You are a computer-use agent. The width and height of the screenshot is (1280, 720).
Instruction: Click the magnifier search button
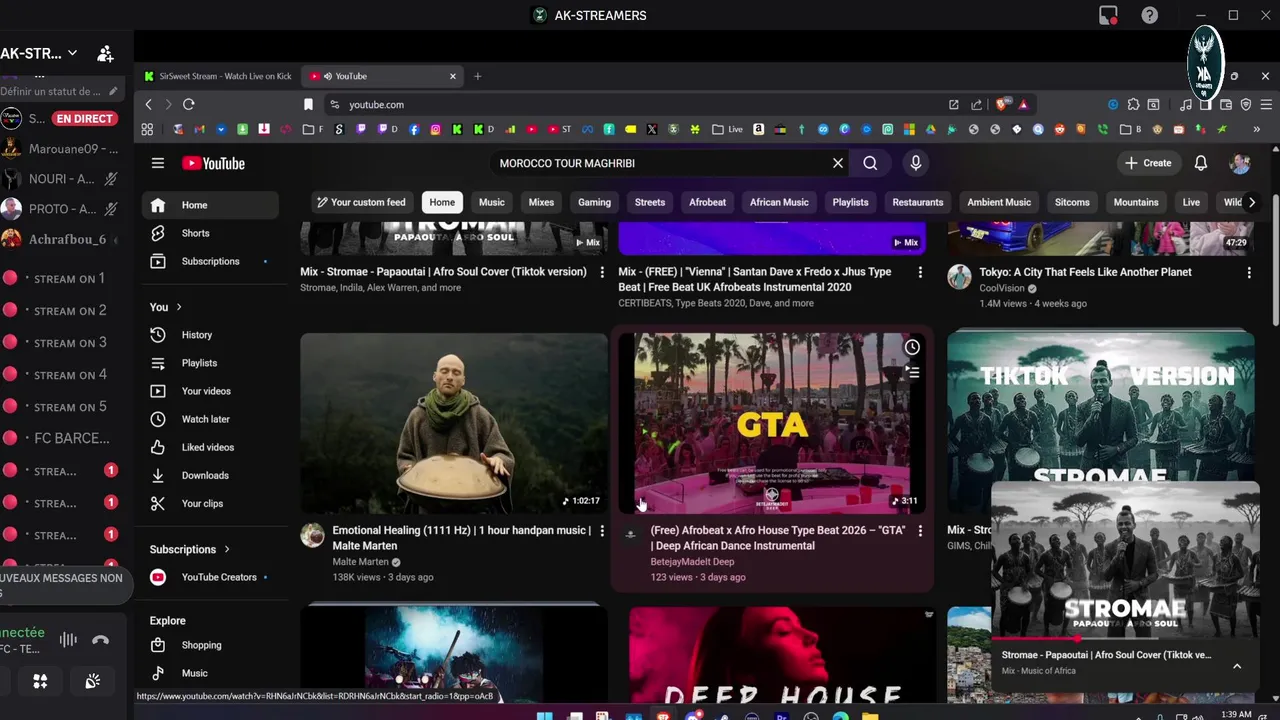pos(870,163)
